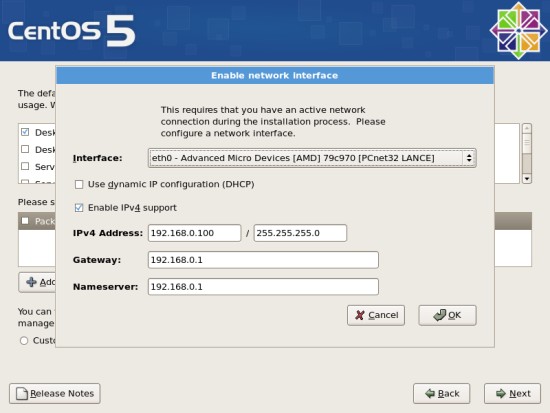Toggle the Server checkbox in background list

pos(25,166)
